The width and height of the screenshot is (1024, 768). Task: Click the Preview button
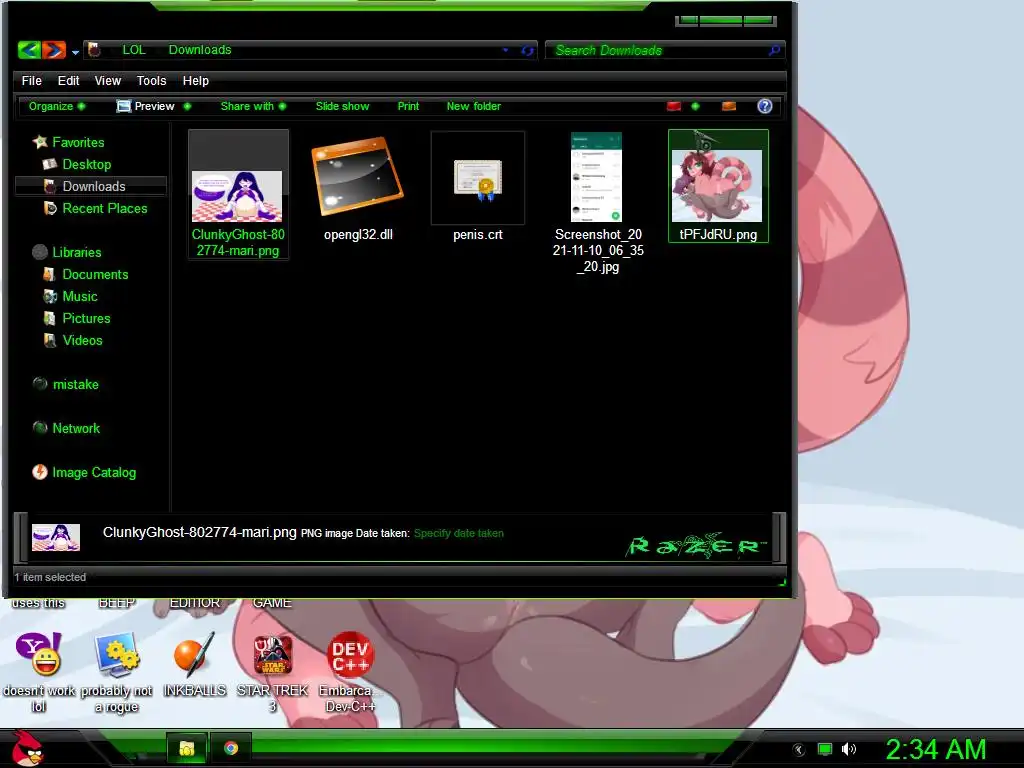[x=146, y=106]
